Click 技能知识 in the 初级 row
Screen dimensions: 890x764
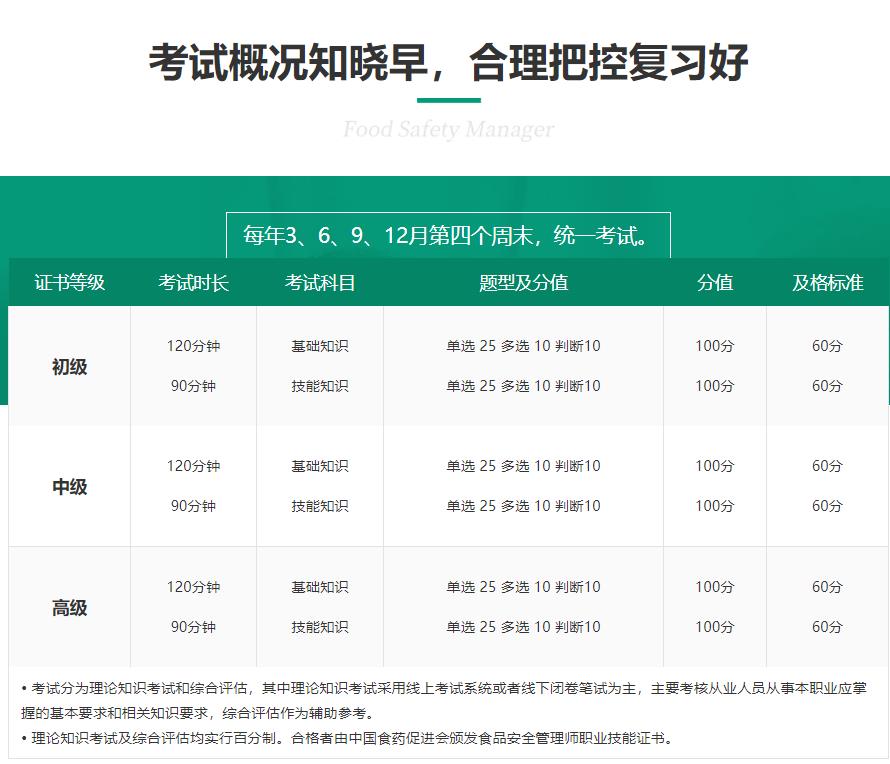[x=320, y=385]
